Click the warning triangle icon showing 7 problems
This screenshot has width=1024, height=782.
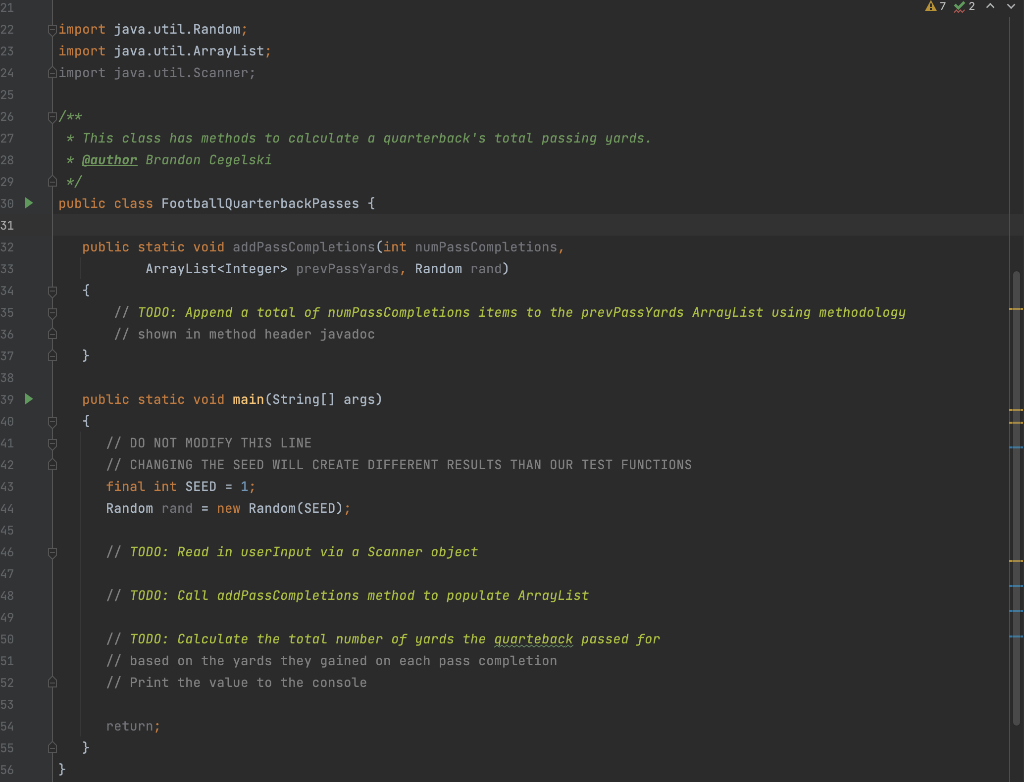click(x=932, y=6)
